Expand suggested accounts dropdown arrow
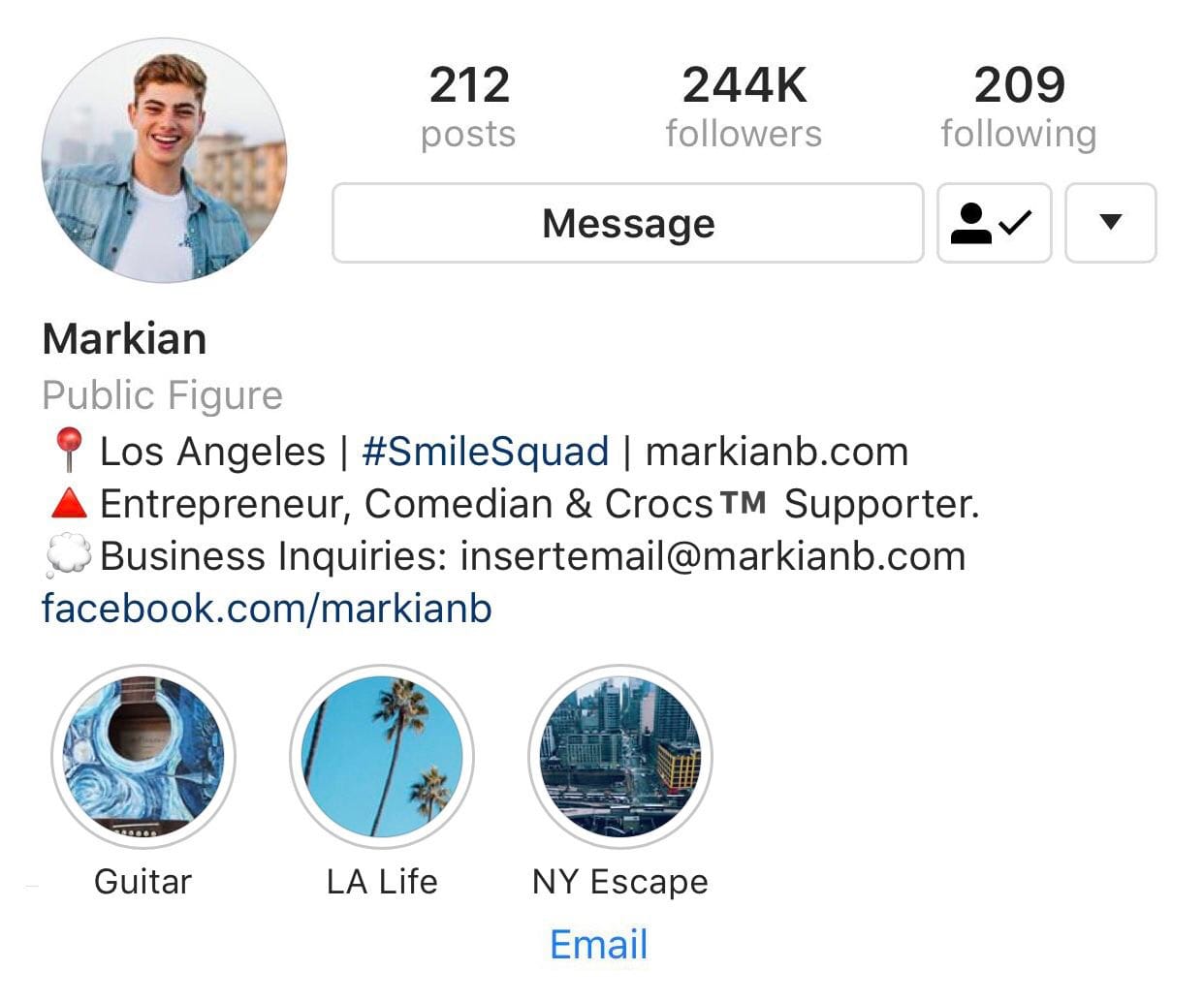Image resolution: width=1204 pixels, height=1002 pixels. [x=1111, y=223]
